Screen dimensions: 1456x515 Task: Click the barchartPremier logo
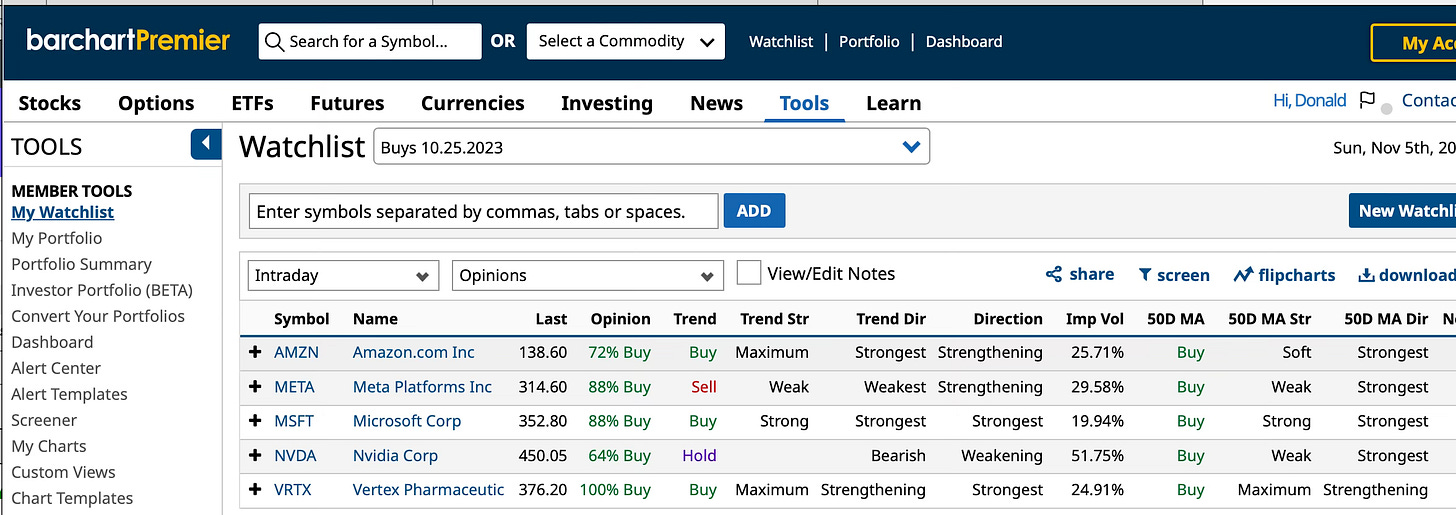(x=128, y=41)
